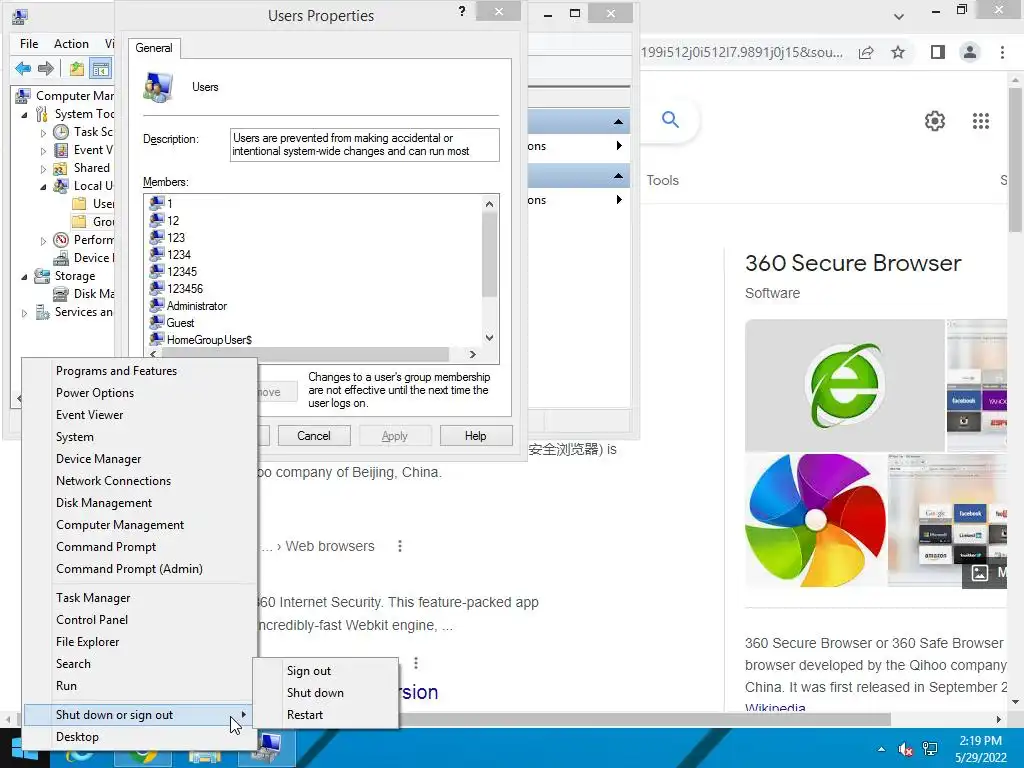Image resolution: width=1024 pixels, height=768 pixels.
Task: Select the General tab
Action: point(154,48)
